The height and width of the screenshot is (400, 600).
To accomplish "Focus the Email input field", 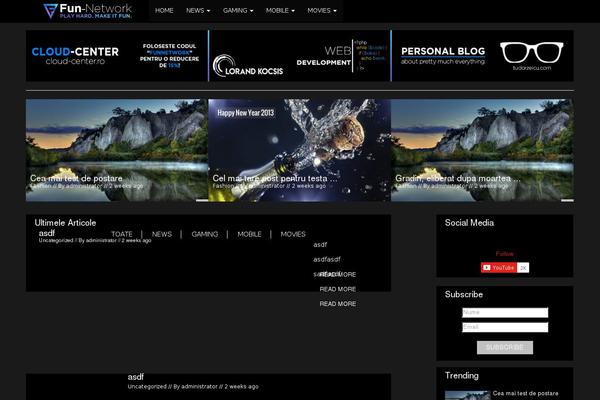I will coord(505,327).
